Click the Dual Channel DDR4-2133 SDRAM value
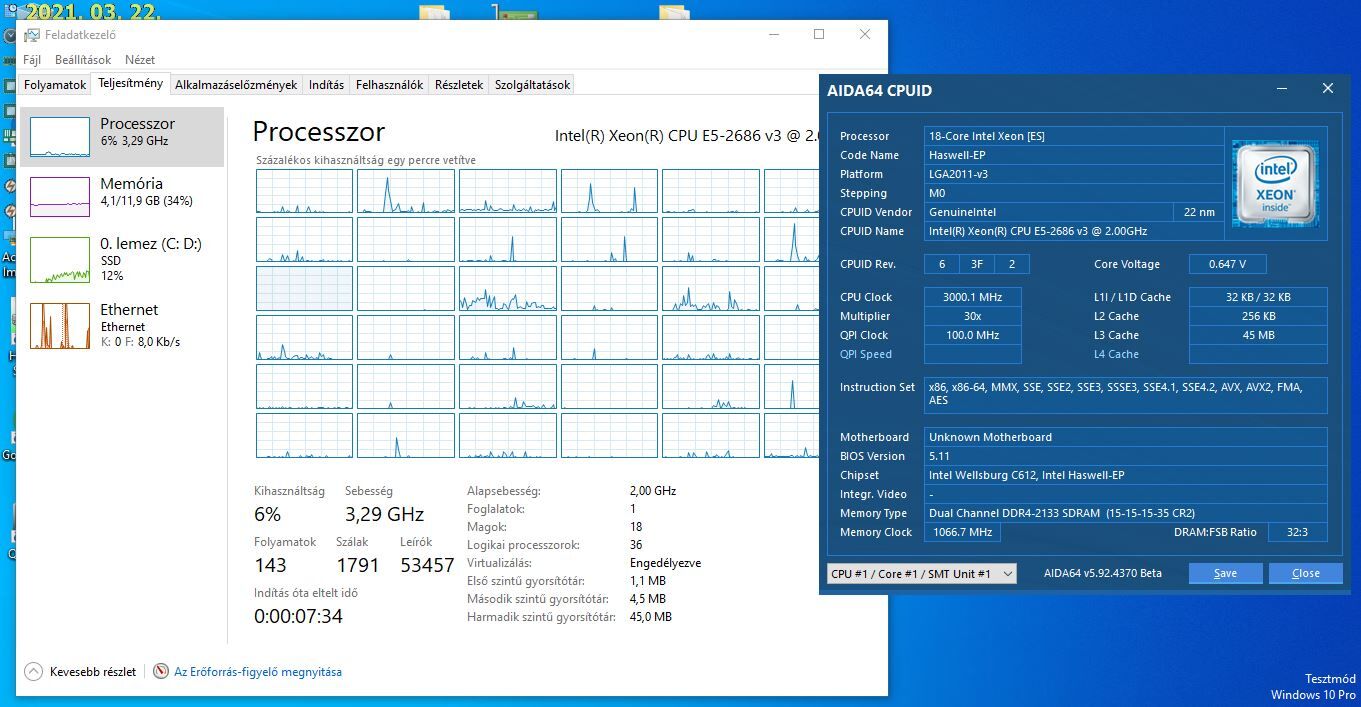Screen dimensions: 1361x707 (1126, 513)
